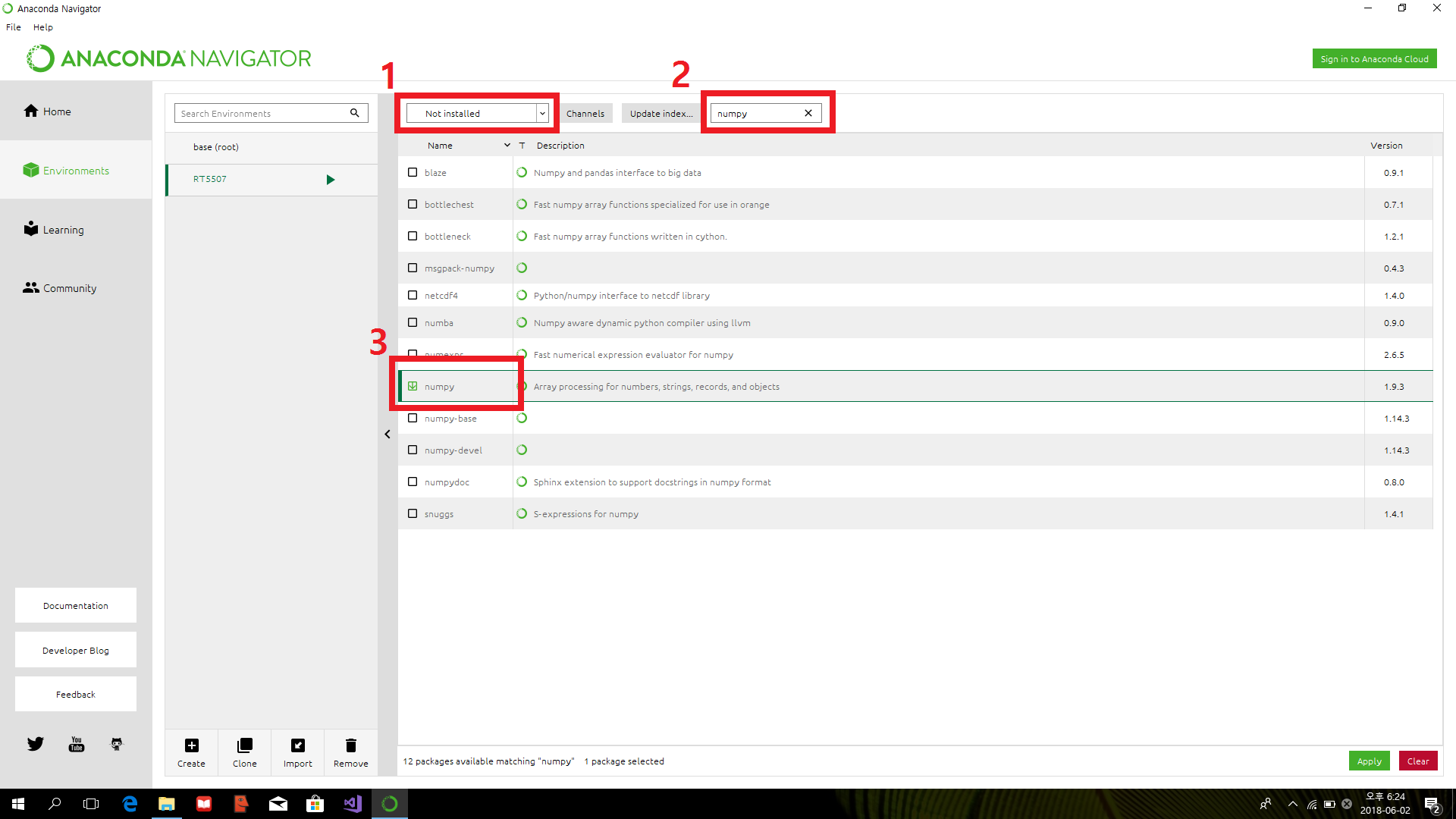This screenshot has width=1456, height=819.
Task: Check the bottlechest package checkbox
Action: coord(413,204)
